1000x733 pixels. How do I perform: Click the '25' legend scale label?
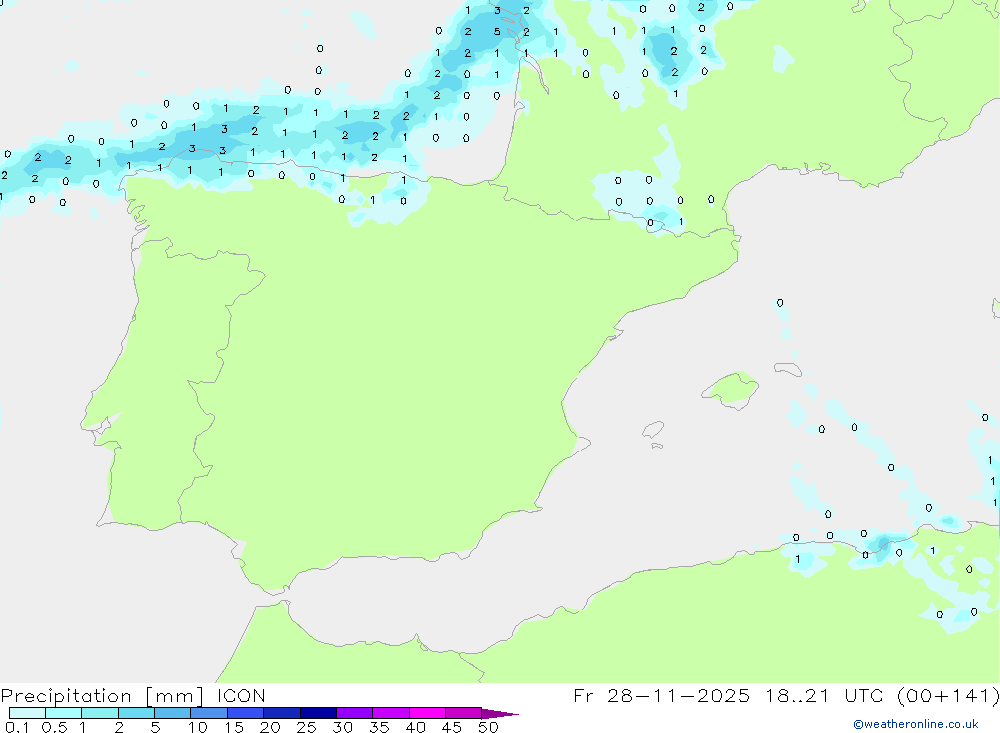[x=307, y=727]
